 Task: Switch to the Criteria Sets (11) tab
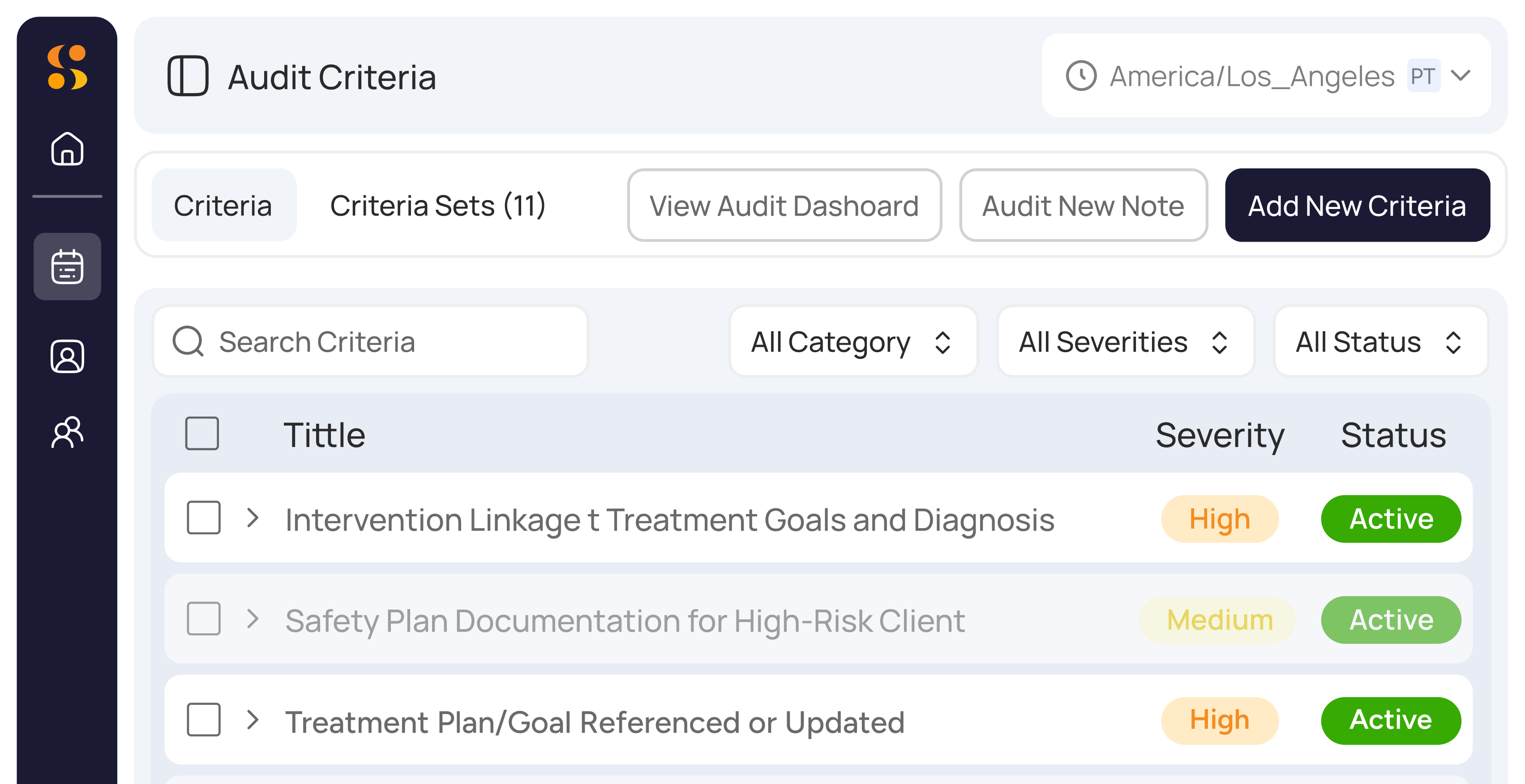[437, 205]
